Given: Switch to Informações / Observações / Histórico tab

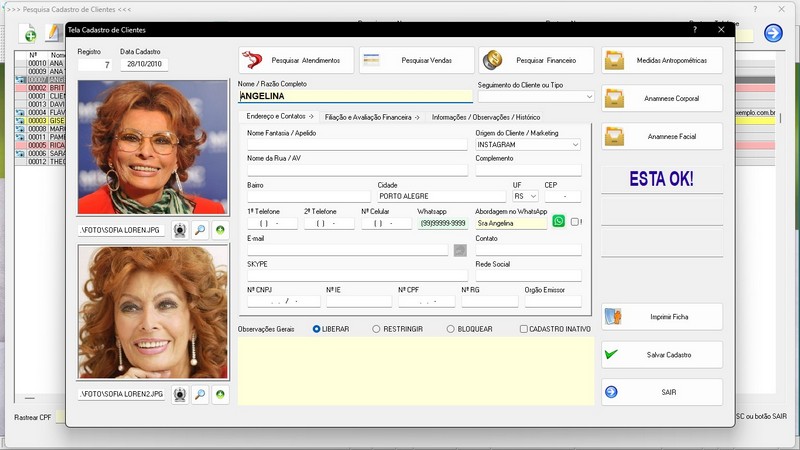Looking at the screenshot, I should point(486,117).
